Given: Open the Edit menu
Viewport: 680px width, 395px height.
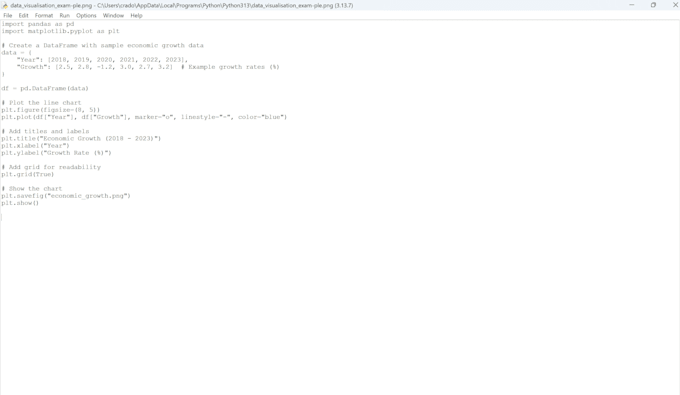Looking at the screenshot, I should [23, 16].
